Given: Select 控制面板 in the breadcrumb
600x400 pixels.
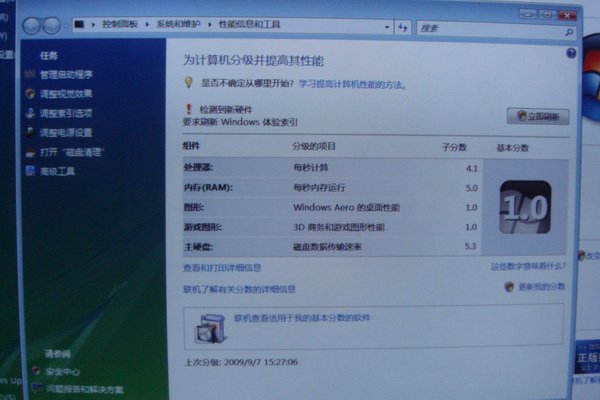Looking at the screenshot, I should [x=120, y=24].
